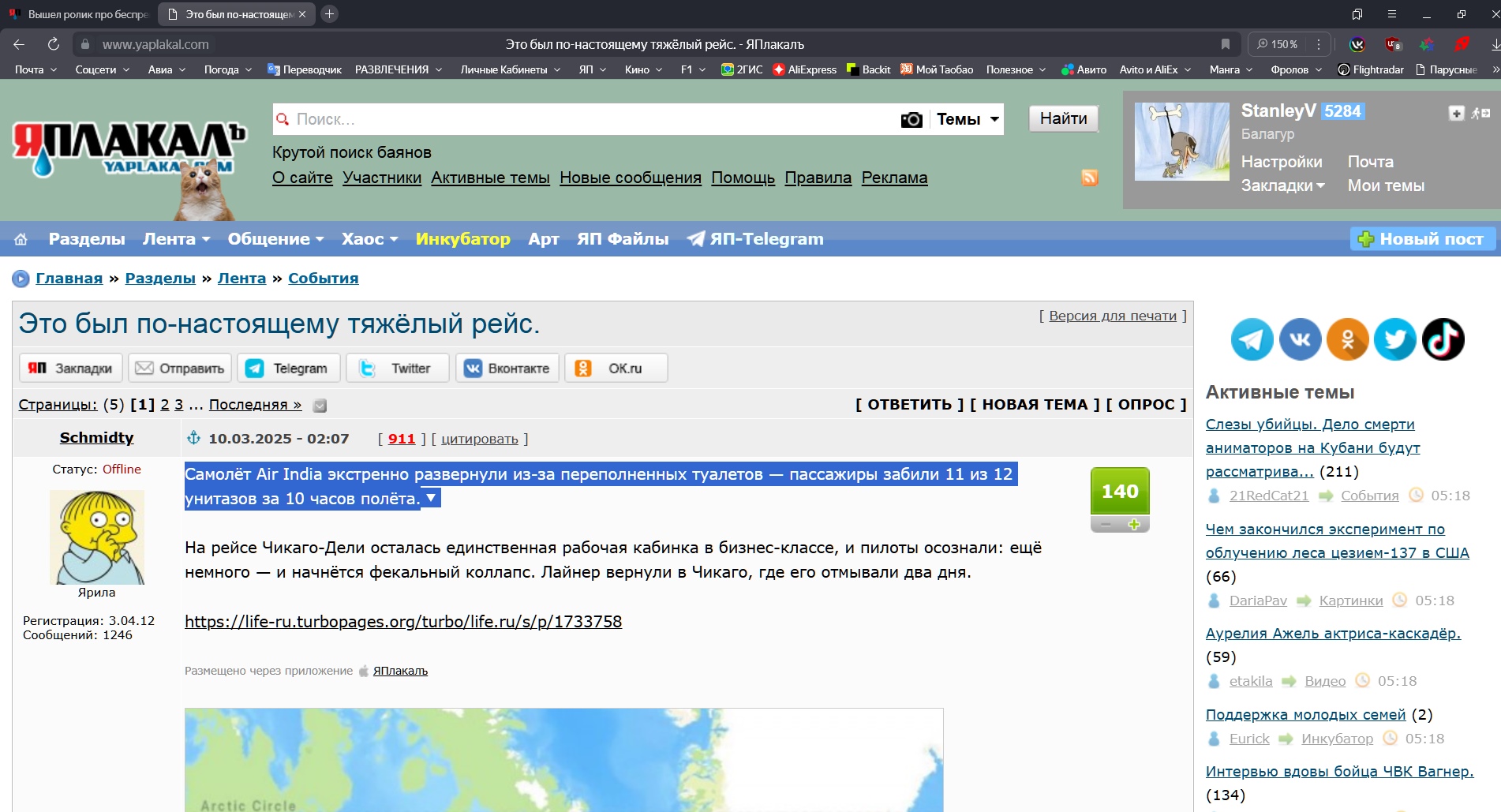
Task: Open the 'РАЗВЛЕЧЕНИЯ' bookmarks folder
Action: coord(399,69)
